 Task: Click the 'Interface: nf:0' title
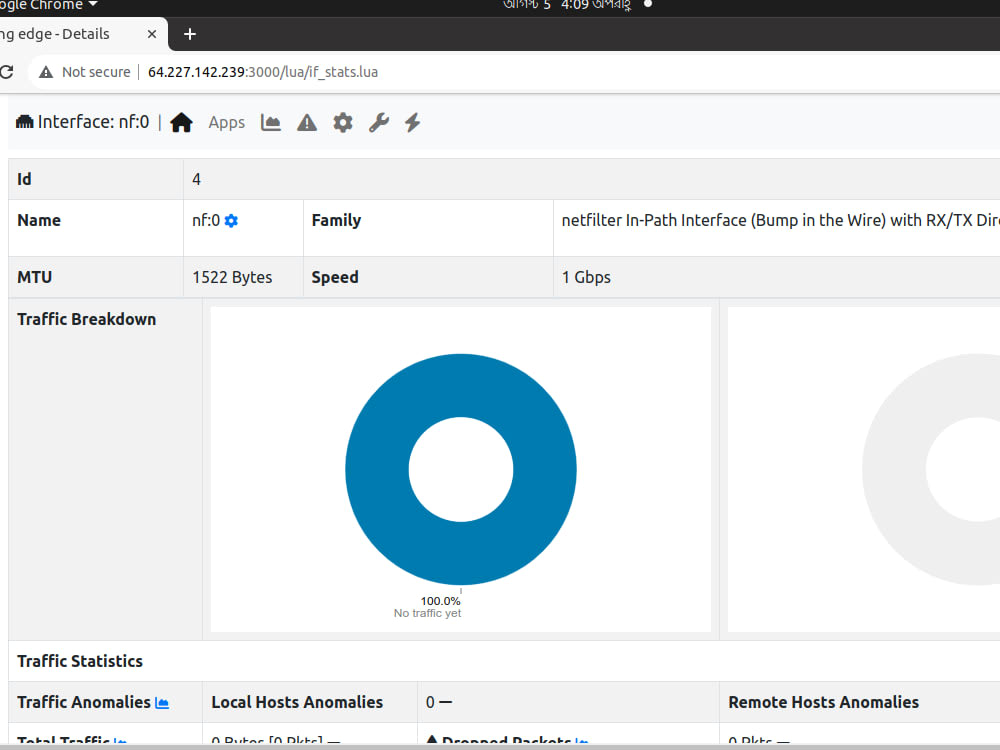[93, 122]
